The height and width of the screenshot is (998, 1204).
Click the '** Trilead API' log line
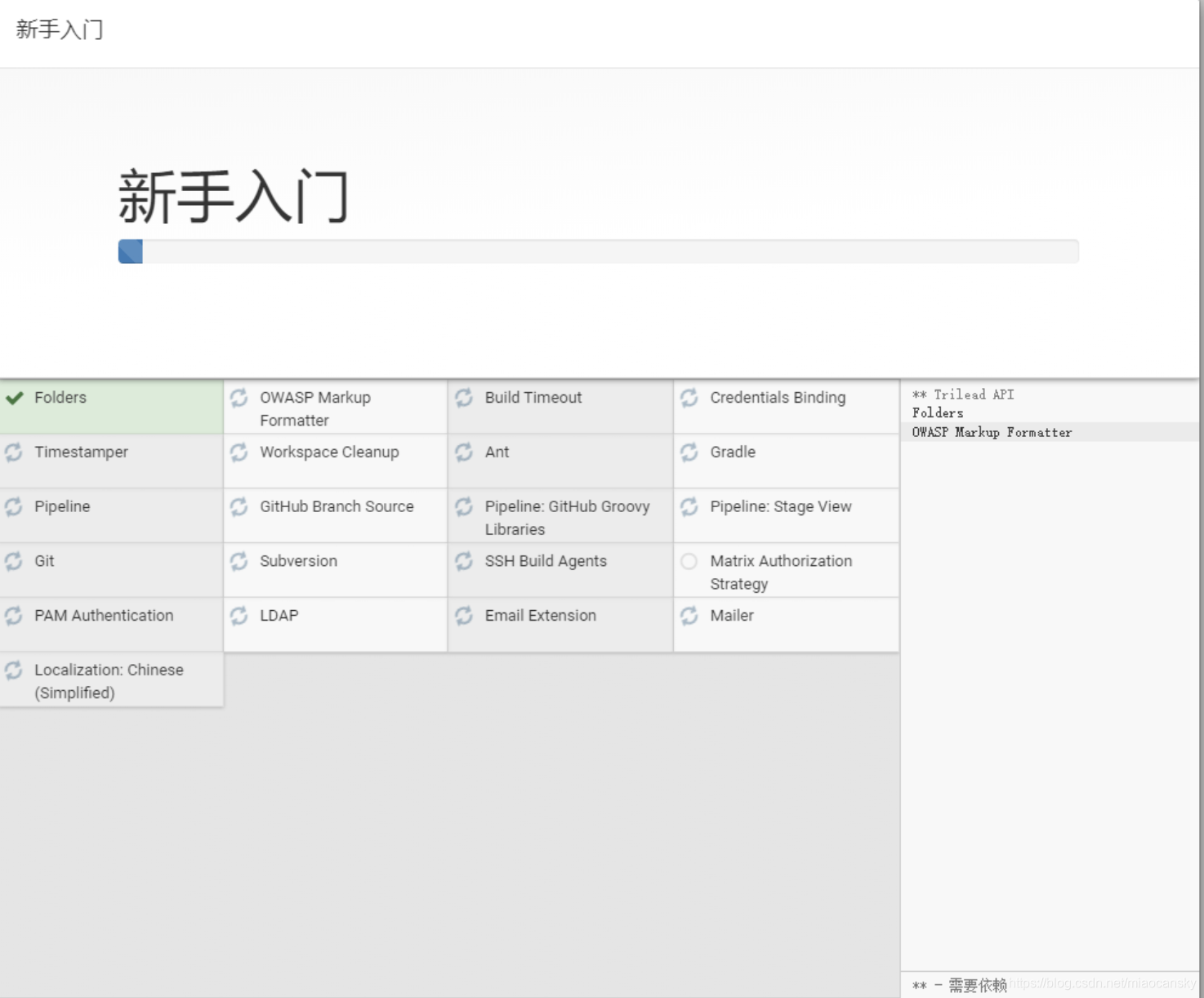tap(963, 394)
